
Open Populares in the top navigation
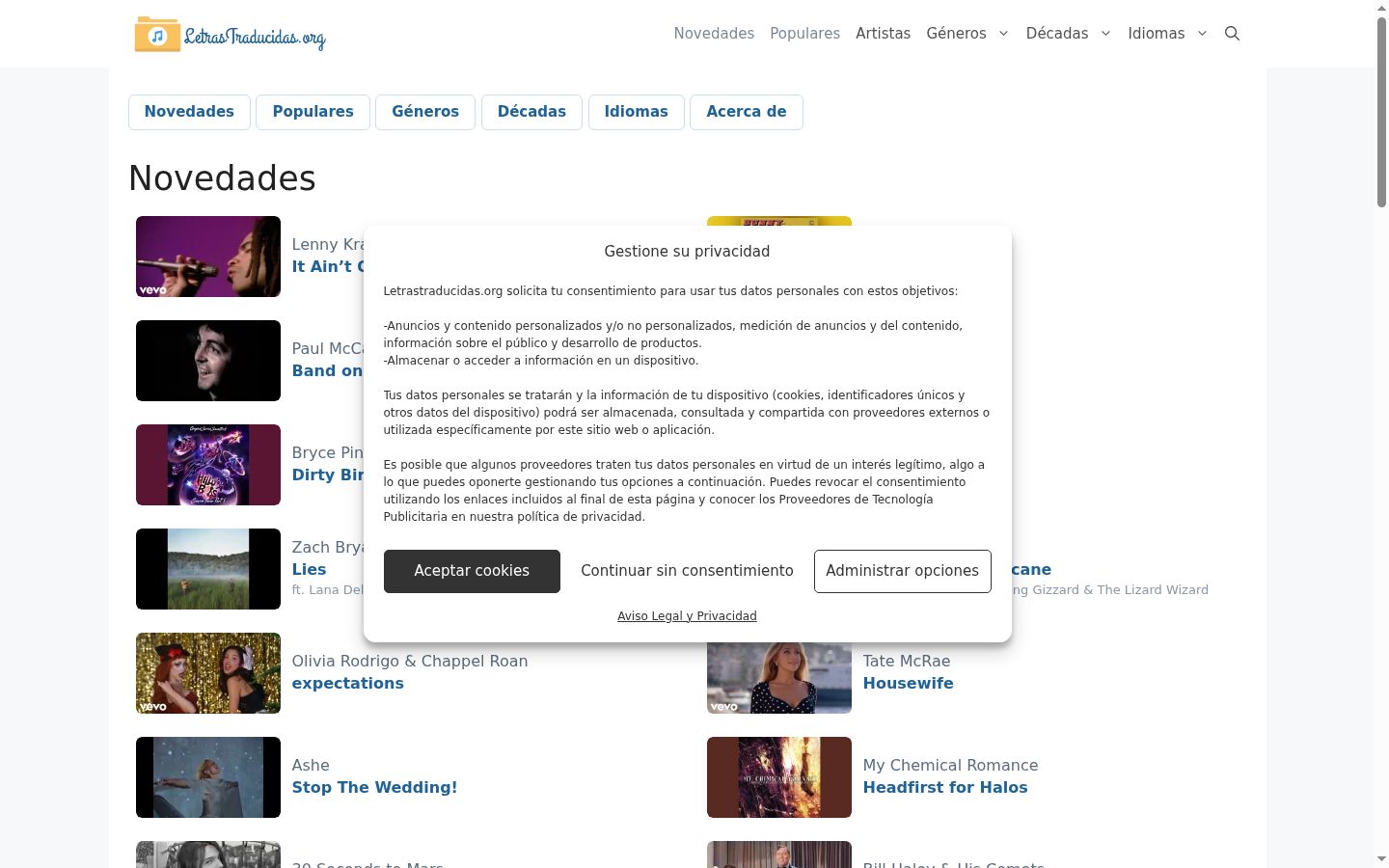[804, 34]
